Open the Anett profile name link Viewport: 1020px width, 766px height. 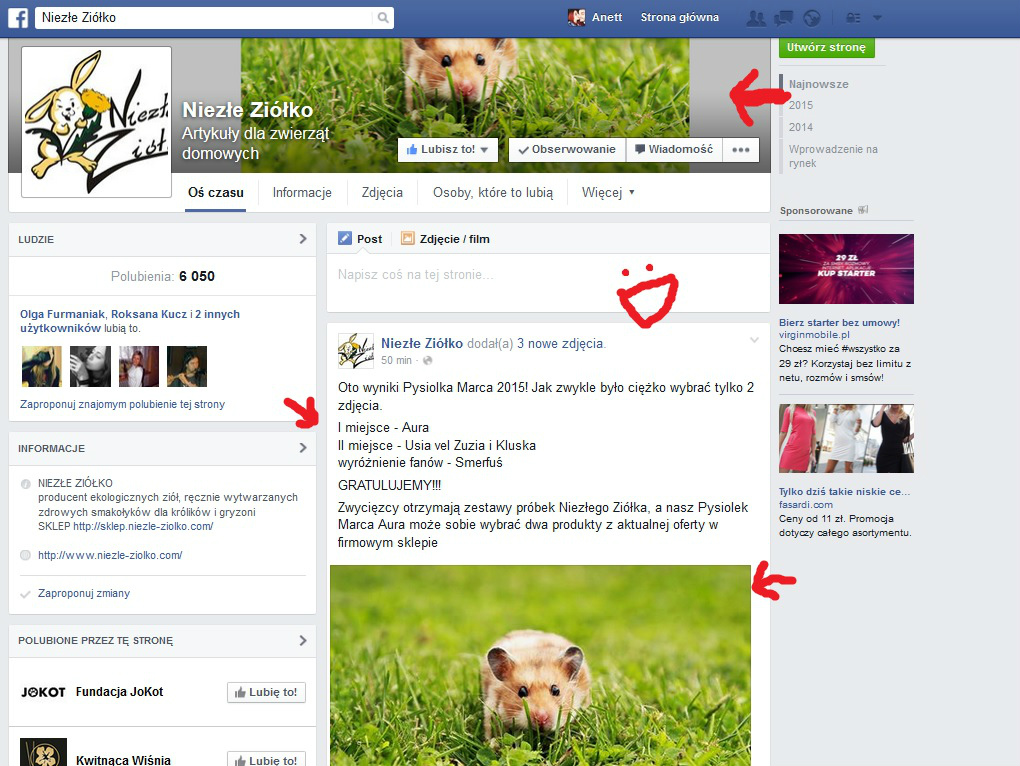coord(607,18)
